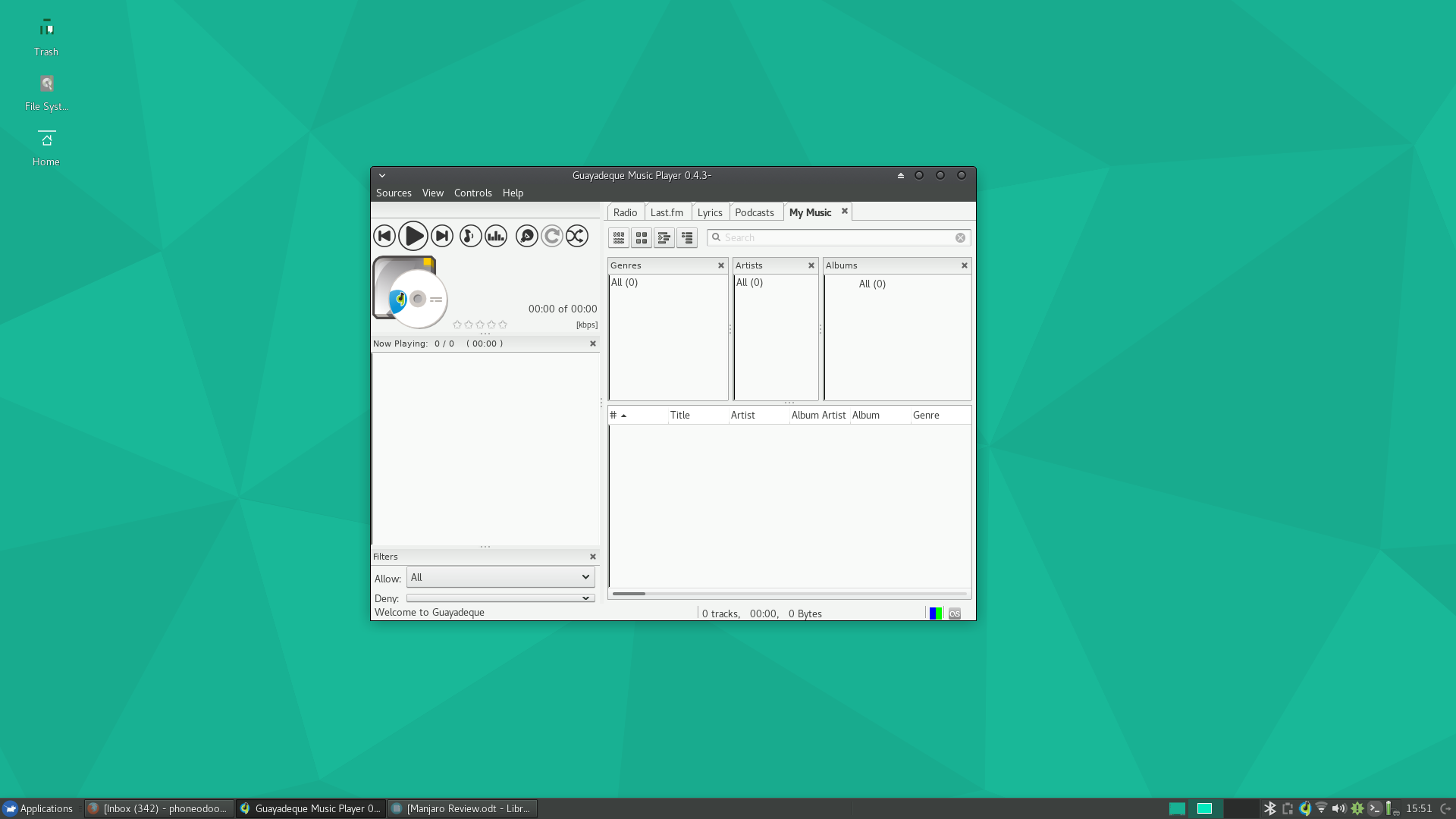Switch to the Inbox browser taskbar window
This screenshot has width=1456, height=819.
(x=158, y=808)
